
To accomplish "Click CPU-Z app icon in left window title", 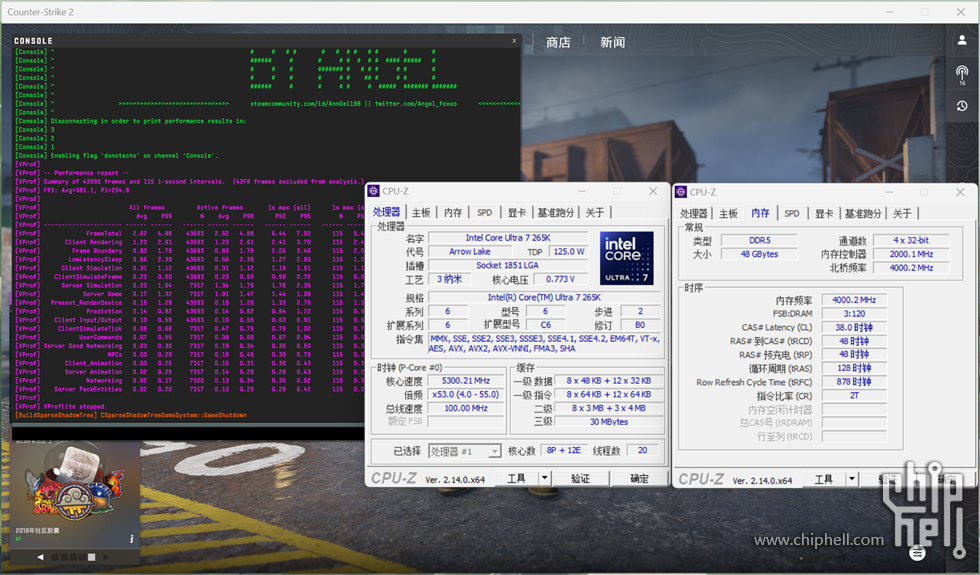I will tap(374, 191).
